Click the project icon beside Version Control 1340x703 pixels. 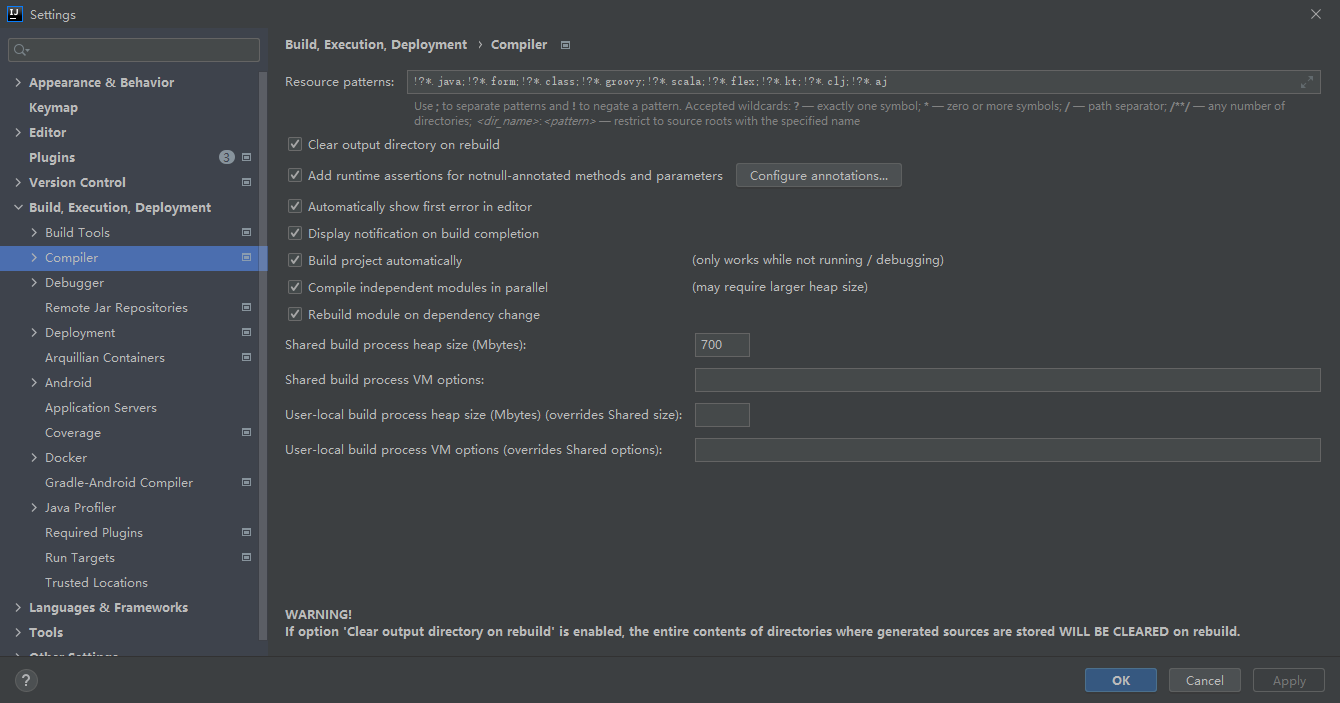(246, 183)
